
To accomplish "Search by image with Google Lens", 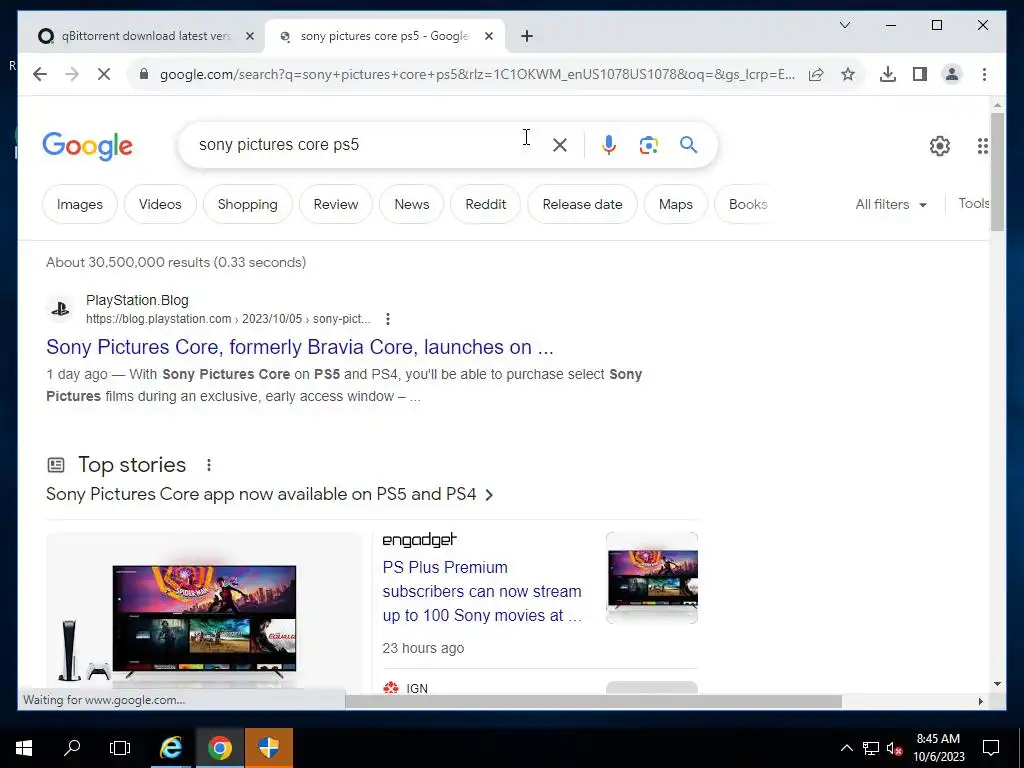I will [x=648, y=145].
